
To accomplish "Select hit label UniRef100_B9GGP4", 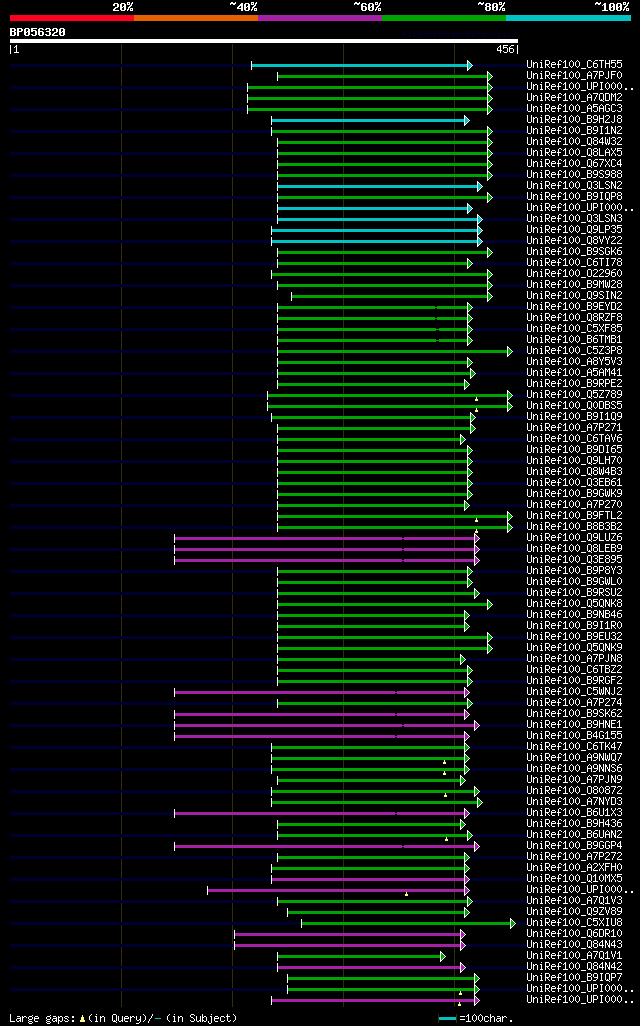I will [x=575, y=845].
